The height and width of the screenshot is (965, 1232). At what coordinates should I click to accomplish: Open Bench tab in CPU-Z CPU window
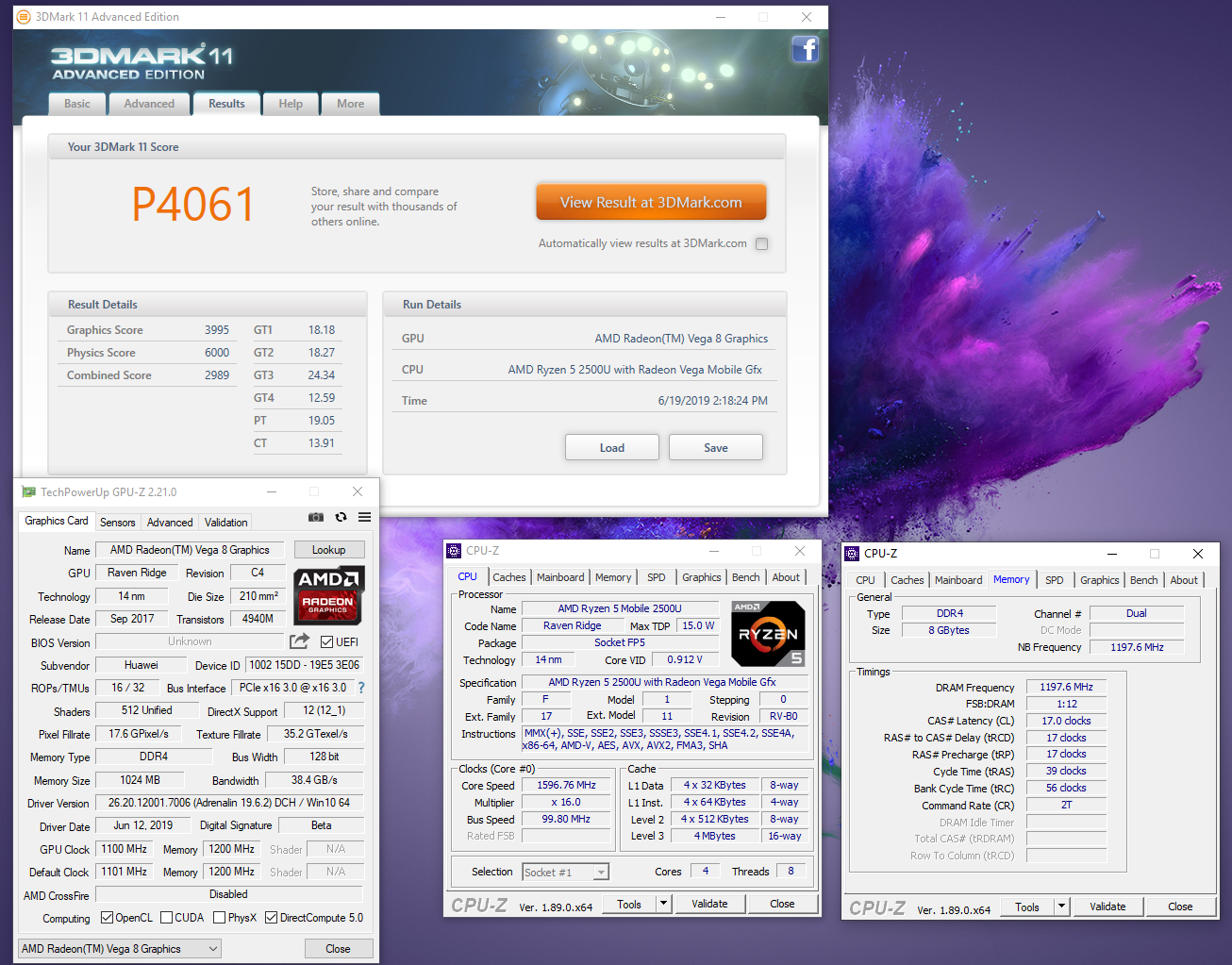(x=745, y=577)
